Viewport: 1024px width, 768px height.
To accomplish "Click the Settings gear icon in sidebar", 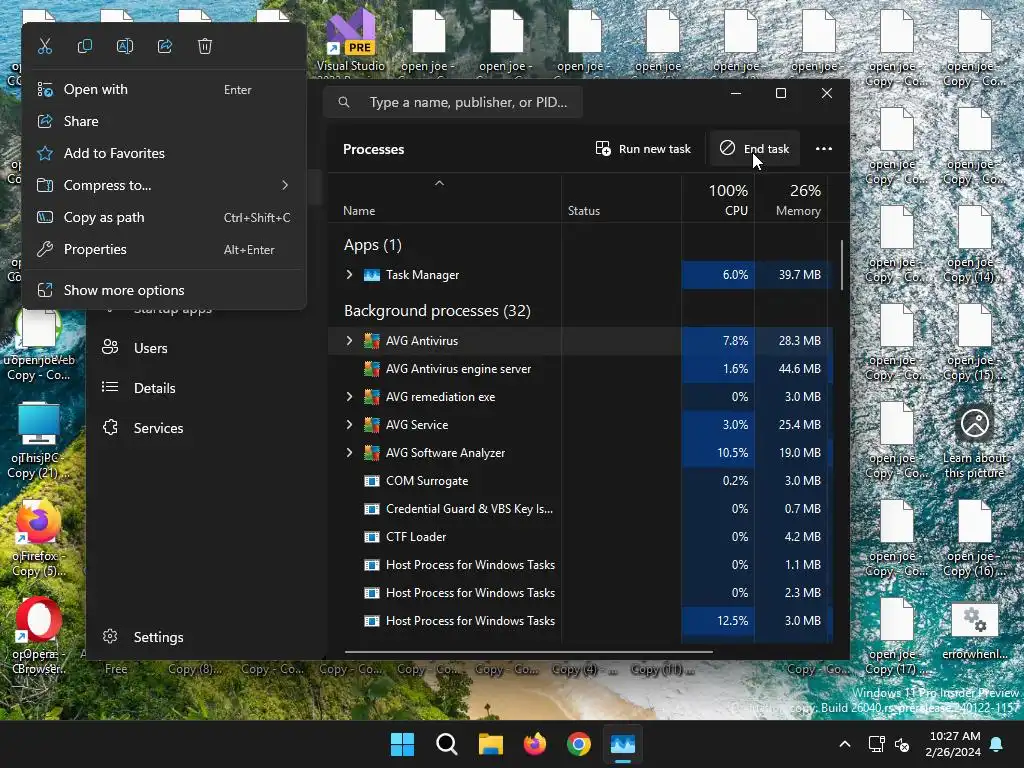I will pos(110,637).
